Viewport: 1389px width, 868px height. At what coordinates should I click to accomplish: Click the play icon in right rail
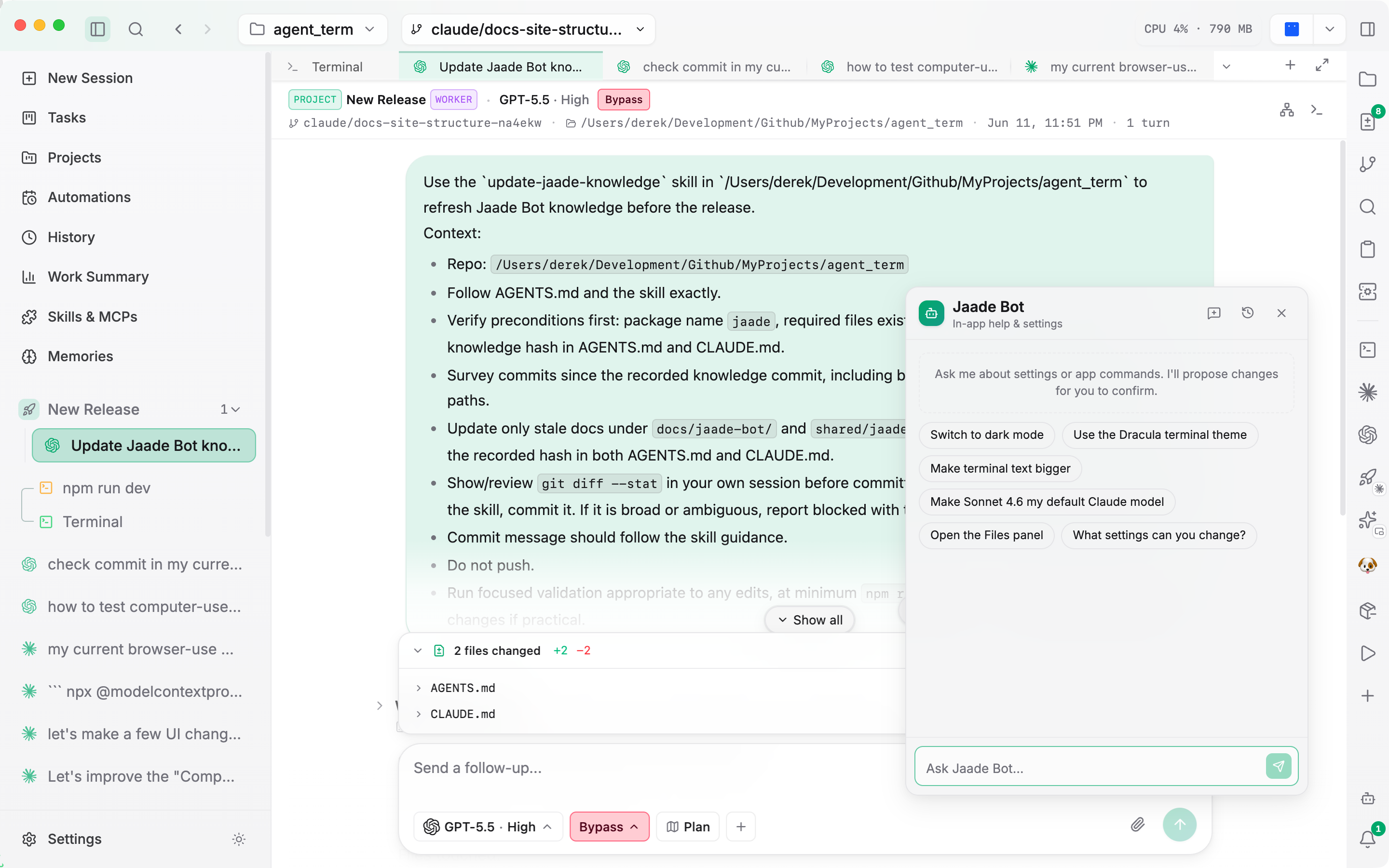coord(1367,653)
